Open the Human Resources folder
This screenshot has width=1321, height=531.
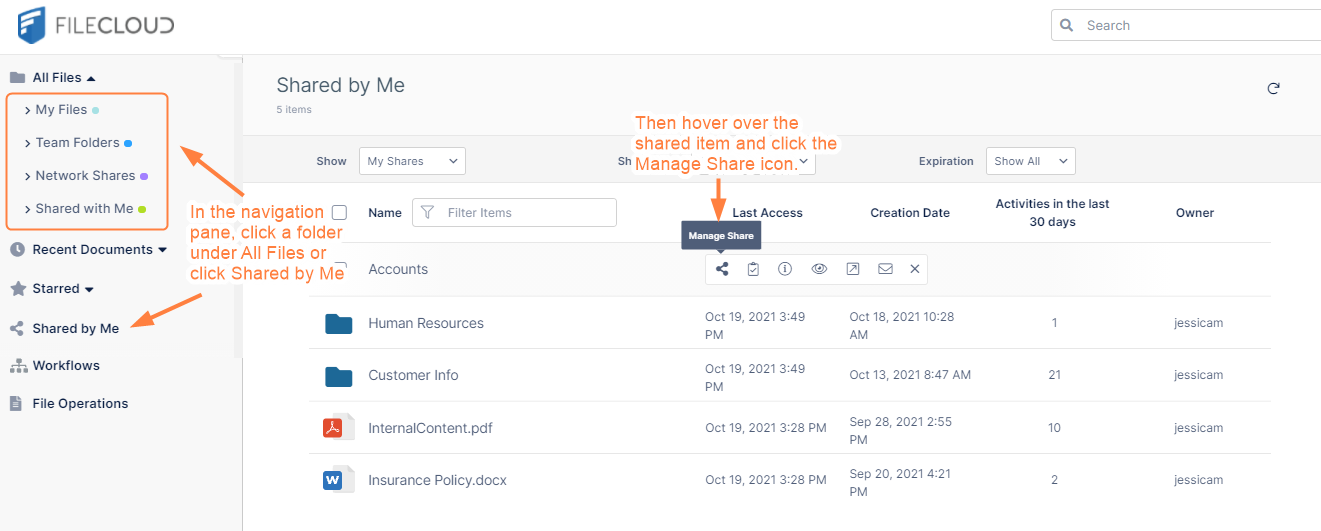coord(425,323)
